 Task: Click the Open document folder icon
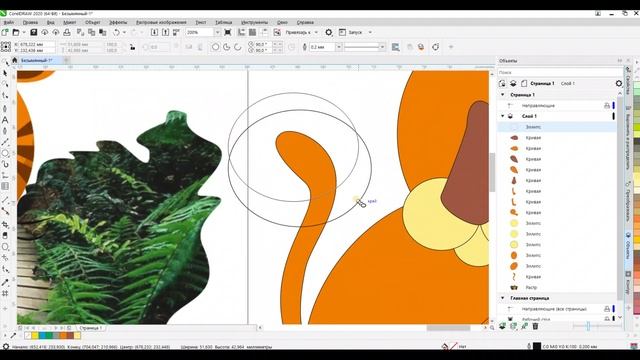click(16, 32)
